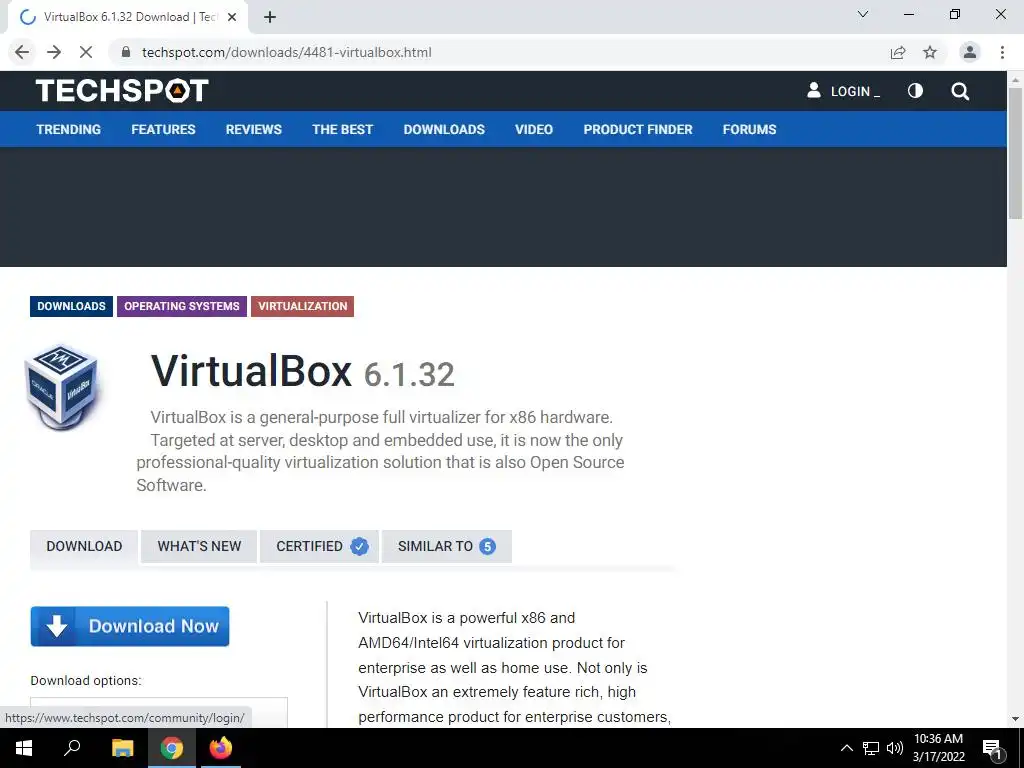Click Chrome icon in taskbar
Image resolution: width=1024 pixels, height=768 pixels.
pos(172,748)
